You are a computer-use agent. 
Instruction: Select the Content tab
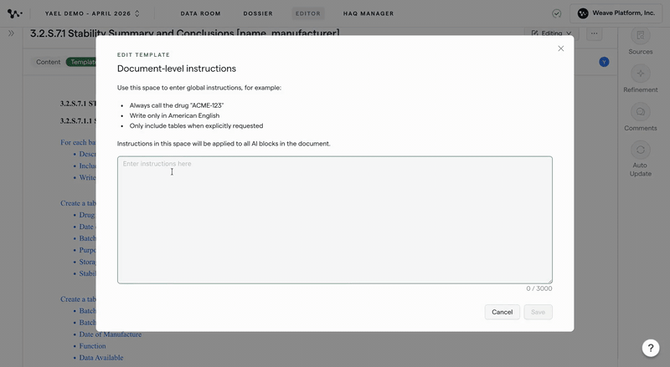point(48,62)
